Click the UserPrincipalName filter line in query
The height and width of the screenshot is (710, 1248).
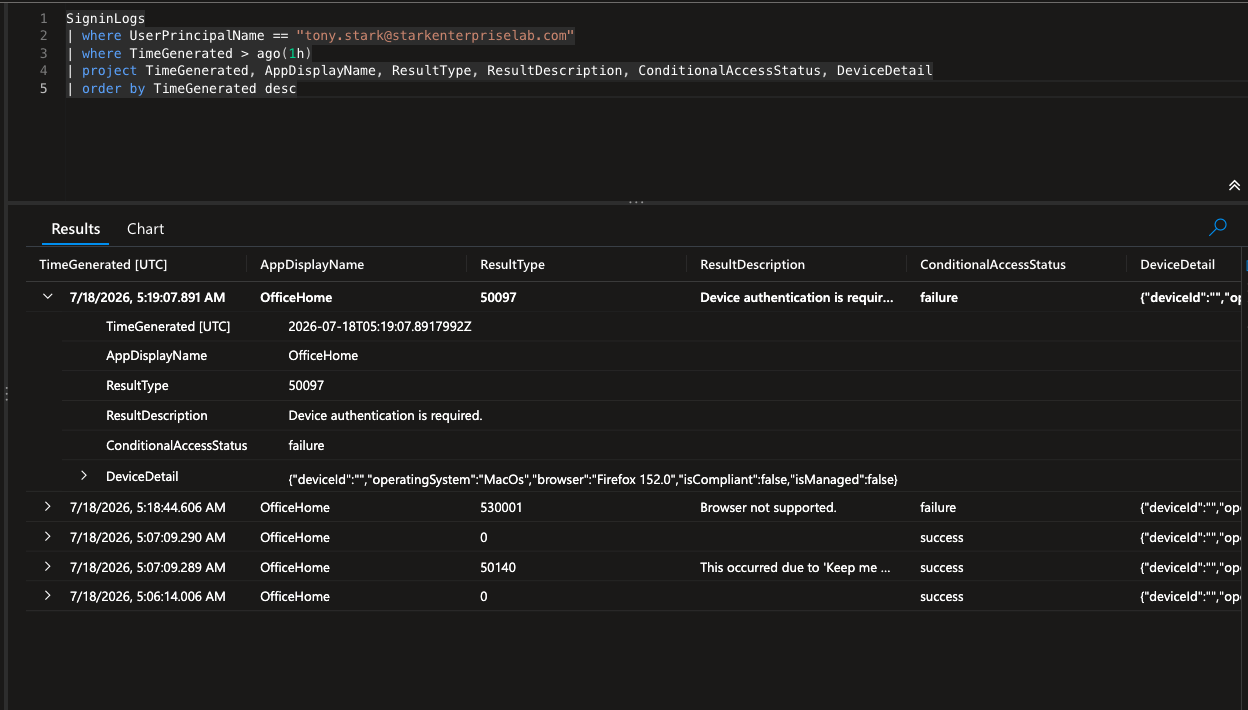click(x=320, y=36)
